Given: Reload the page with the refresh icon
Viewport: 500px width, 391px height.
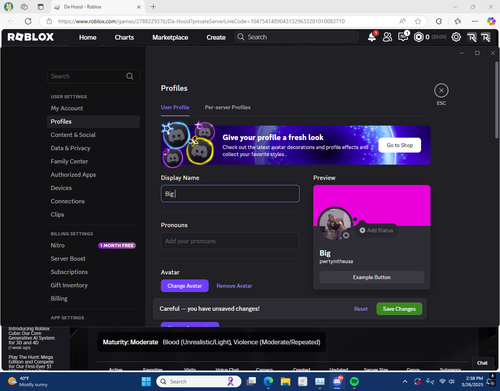Looking at the screenshot, I should click(28, 21).
